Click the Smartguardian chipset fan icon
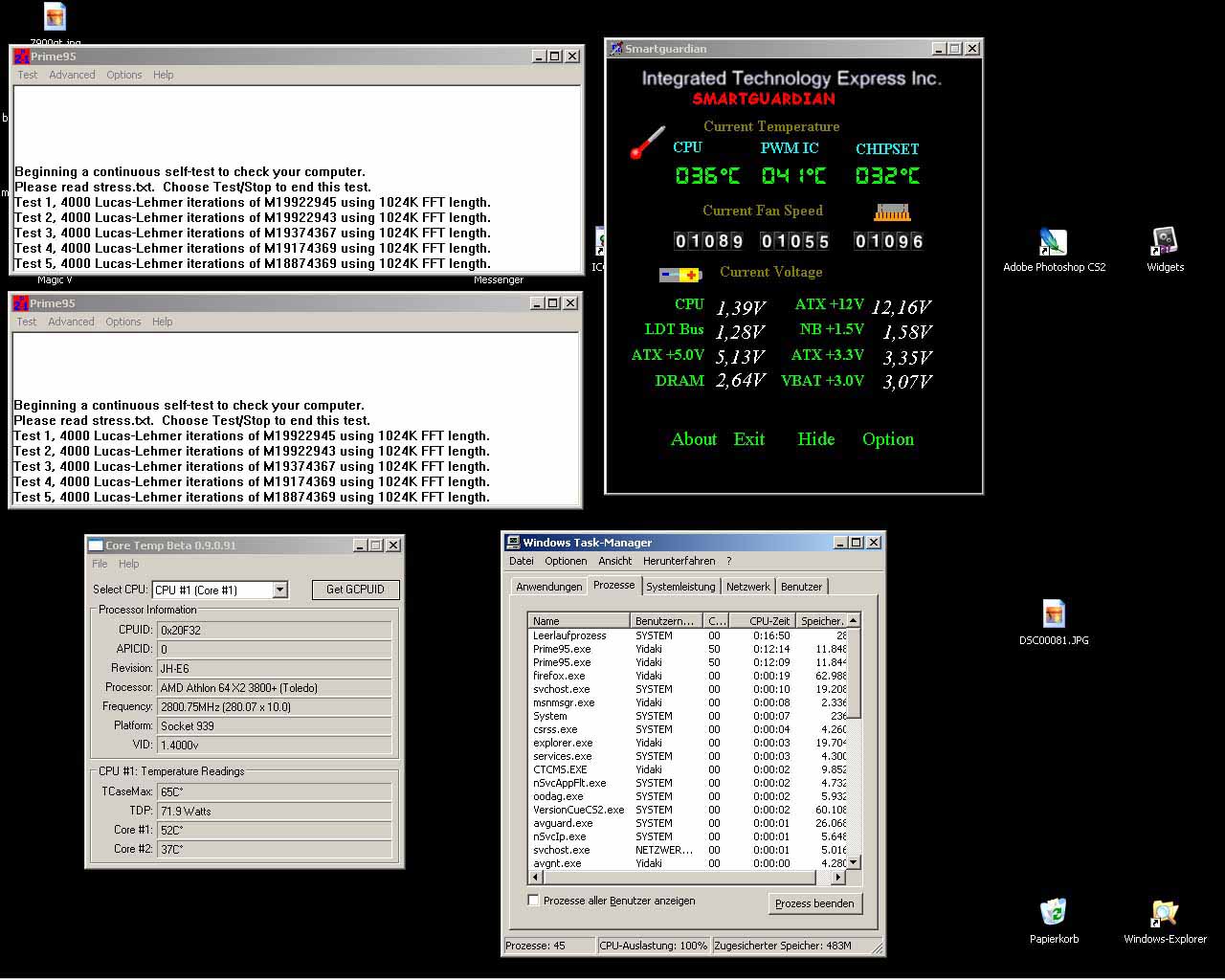This screenshot has height=980, width=1225. (891, 212)
